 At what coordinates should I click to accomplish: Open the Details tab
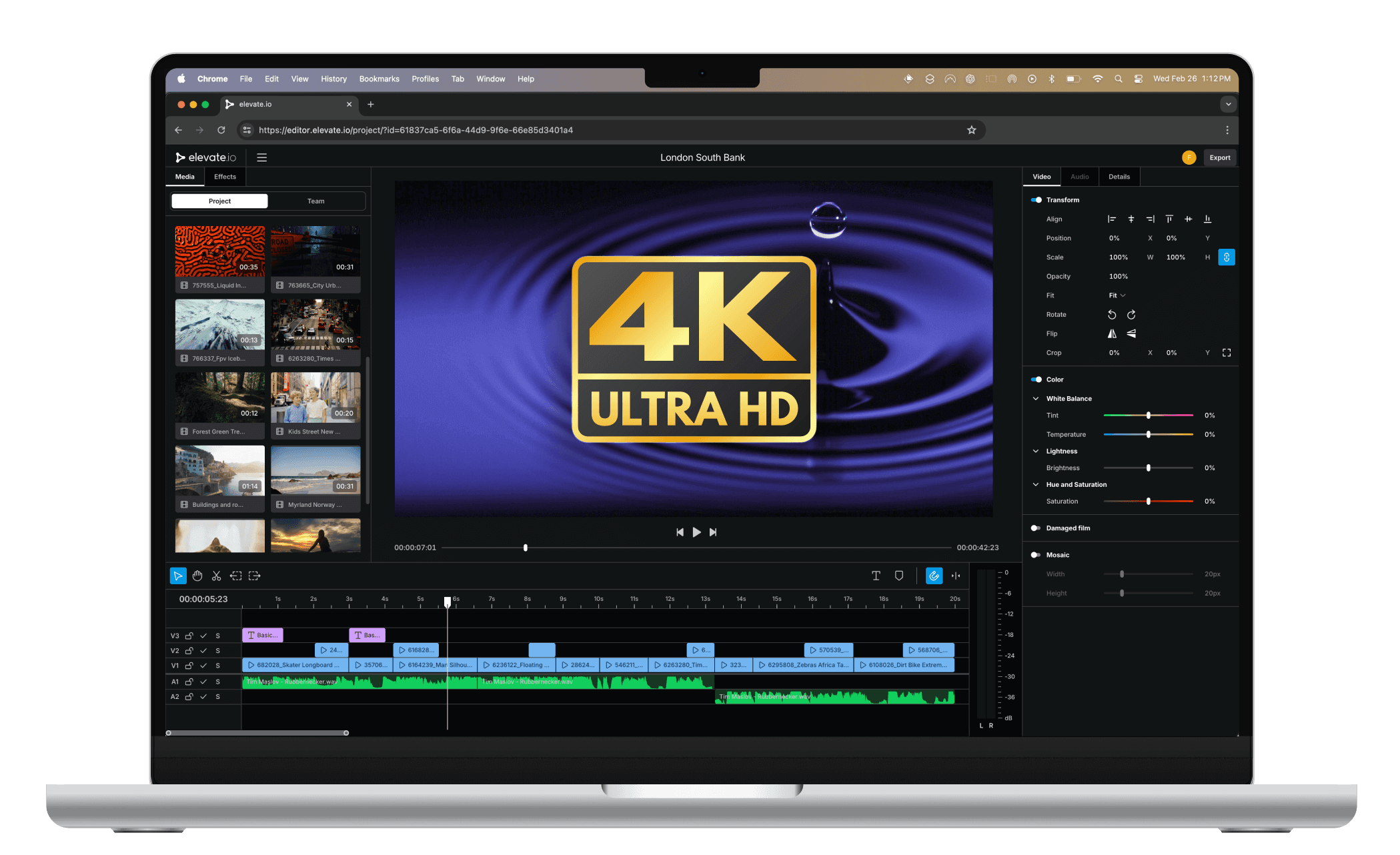pyautogui.click(x=1119, y=177)
